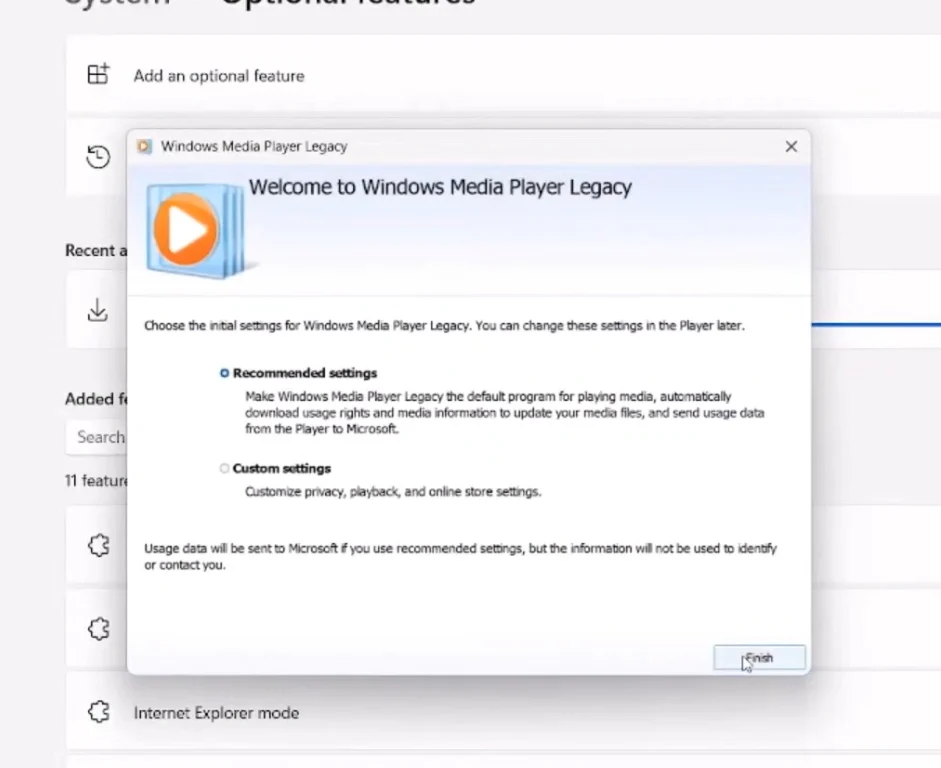Click the Add an optional feature grid icon
The image size is (941, 768).
[x=98, y=74]
